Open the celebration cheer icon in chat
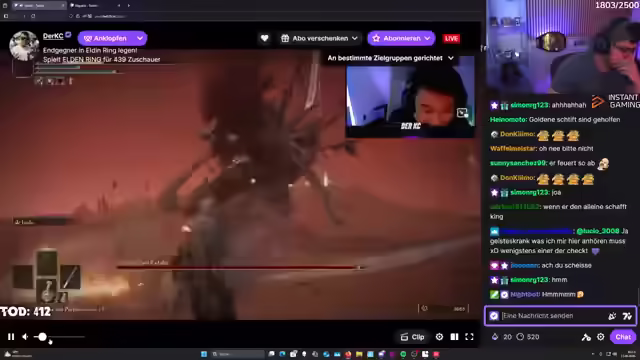 pyautogui.click(x=612, y=316)
